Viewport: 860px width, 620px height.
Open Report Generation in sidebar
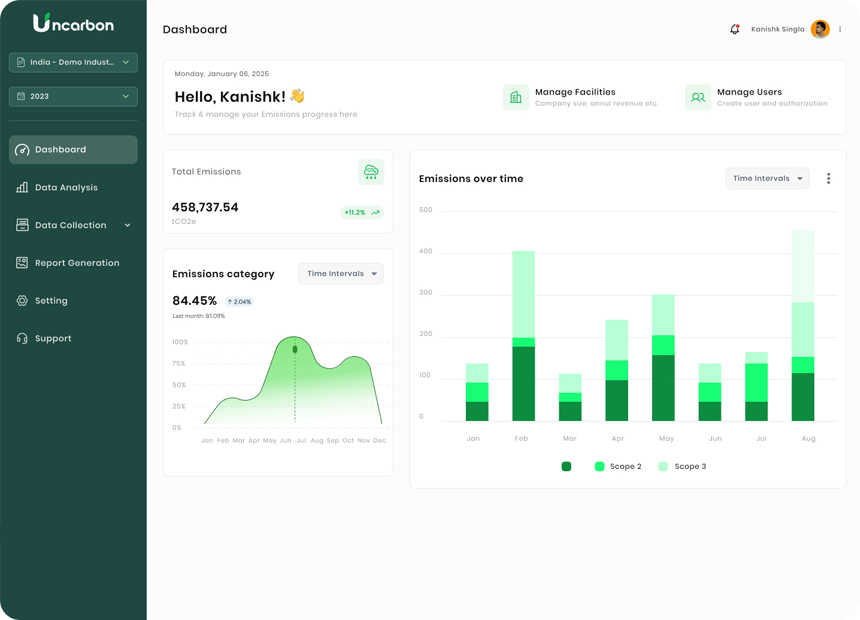[x=76, y=263]
